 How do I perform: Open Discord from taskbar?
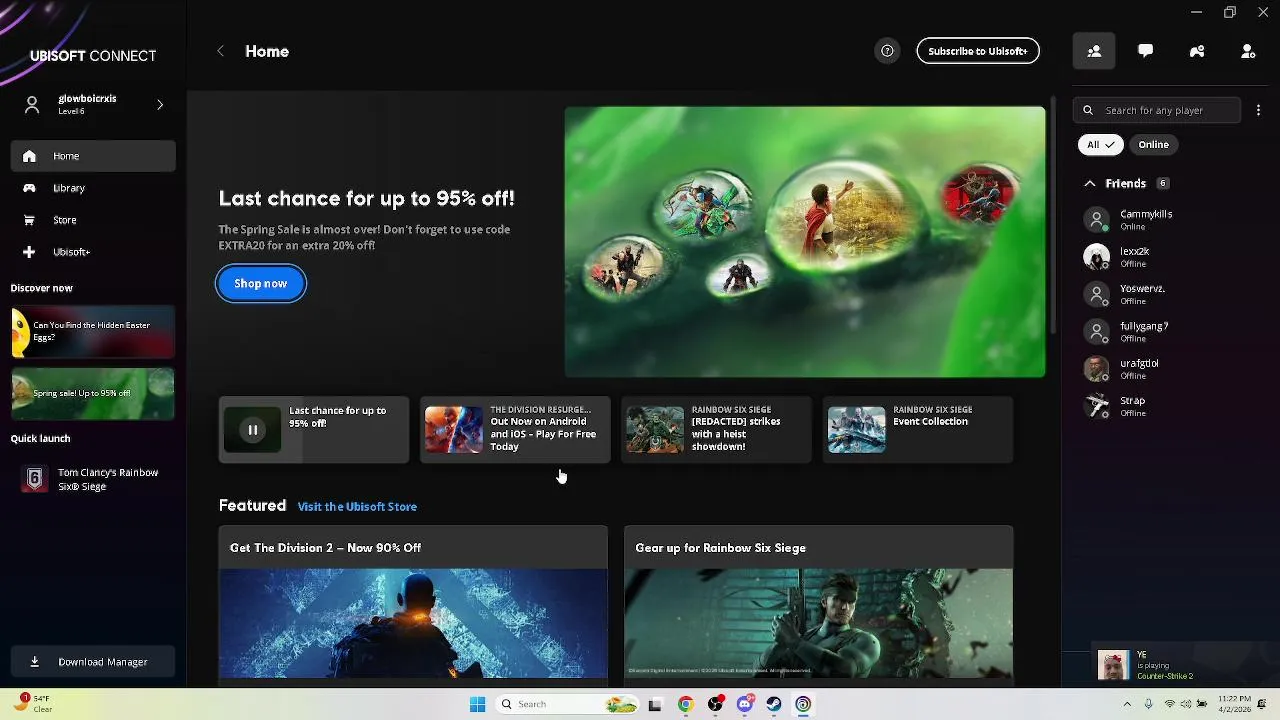(x=744, y=704)
